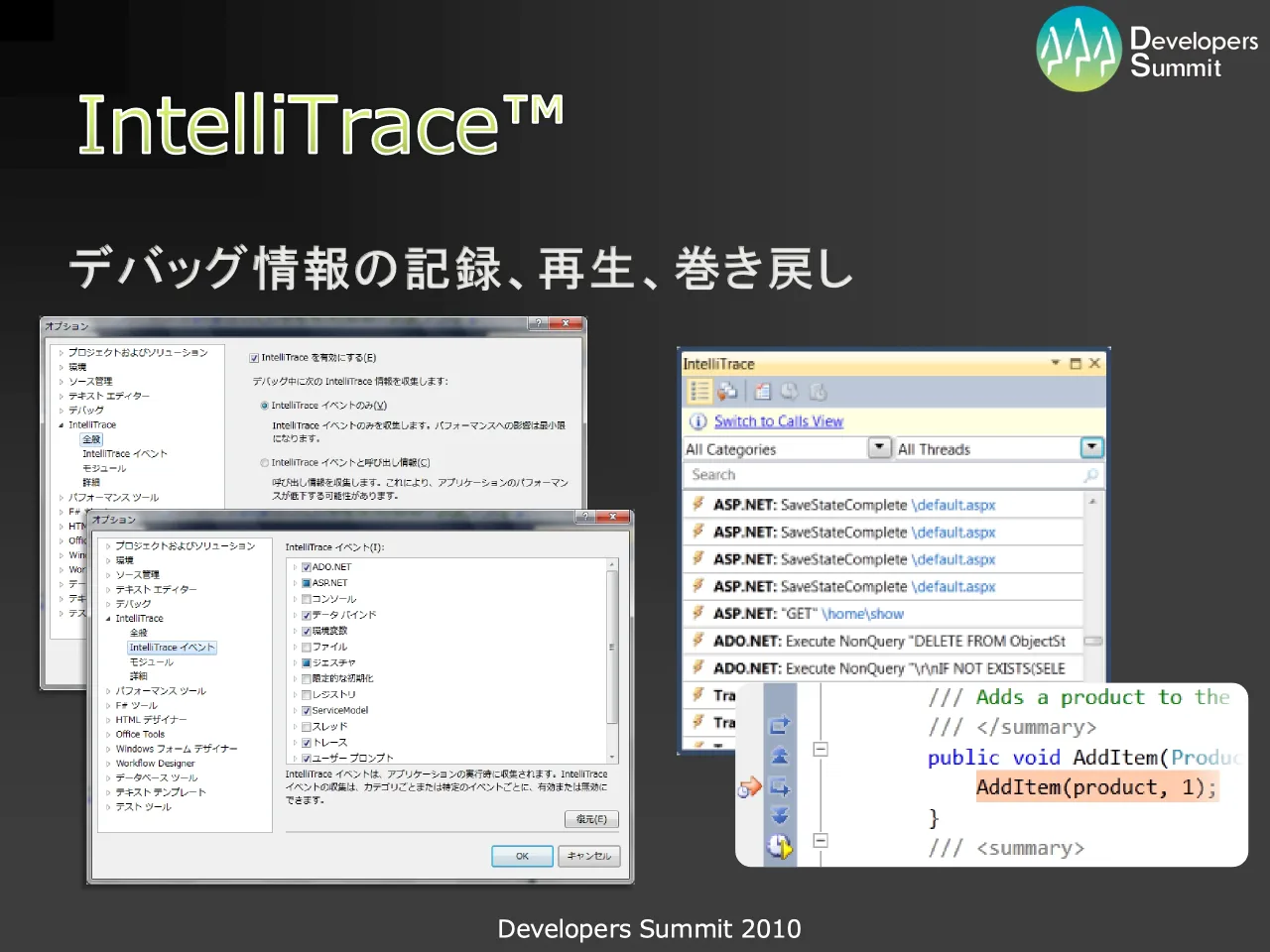Screen dimensions: 1270x952
Task: Click the キャンセル button
Action: pyautogui.click(x=589, y=856)
